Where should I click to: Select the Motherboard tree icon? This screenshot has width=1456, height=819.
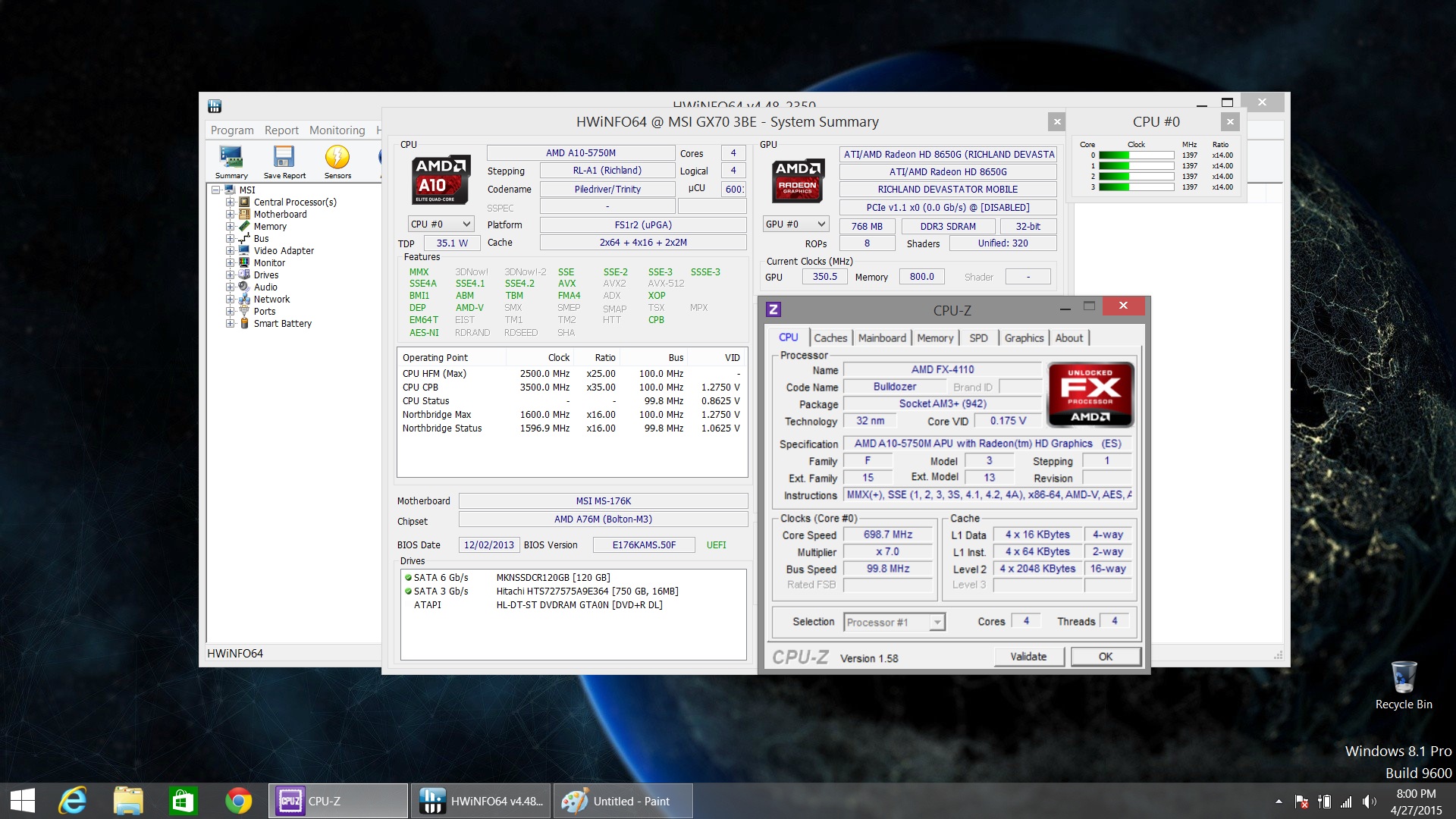click(244, 214)
